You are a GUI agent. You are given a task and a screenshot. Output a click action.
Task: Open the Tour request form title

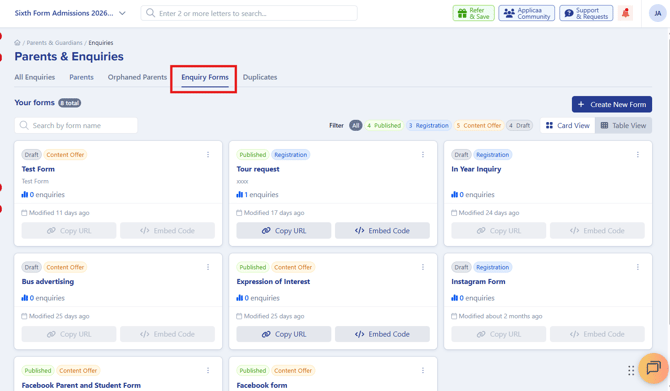click(258, 169)
